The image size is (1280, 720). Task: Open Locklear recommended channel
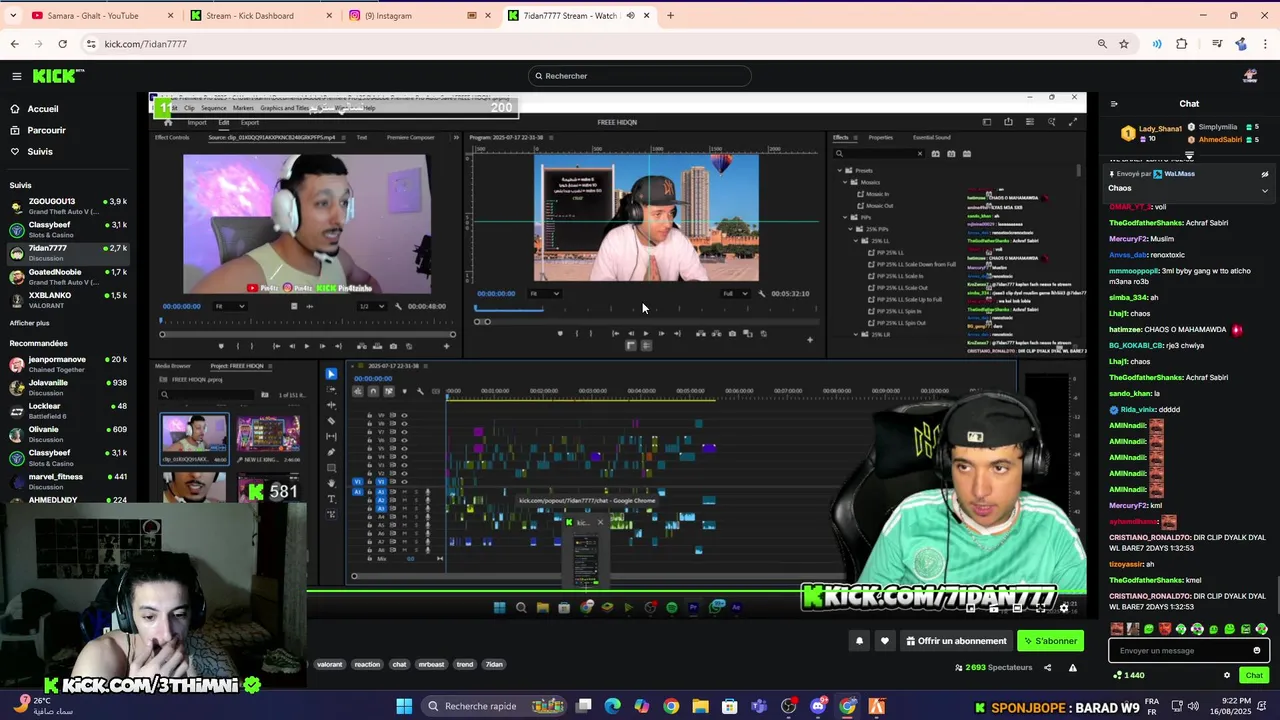tap(68, 411)
